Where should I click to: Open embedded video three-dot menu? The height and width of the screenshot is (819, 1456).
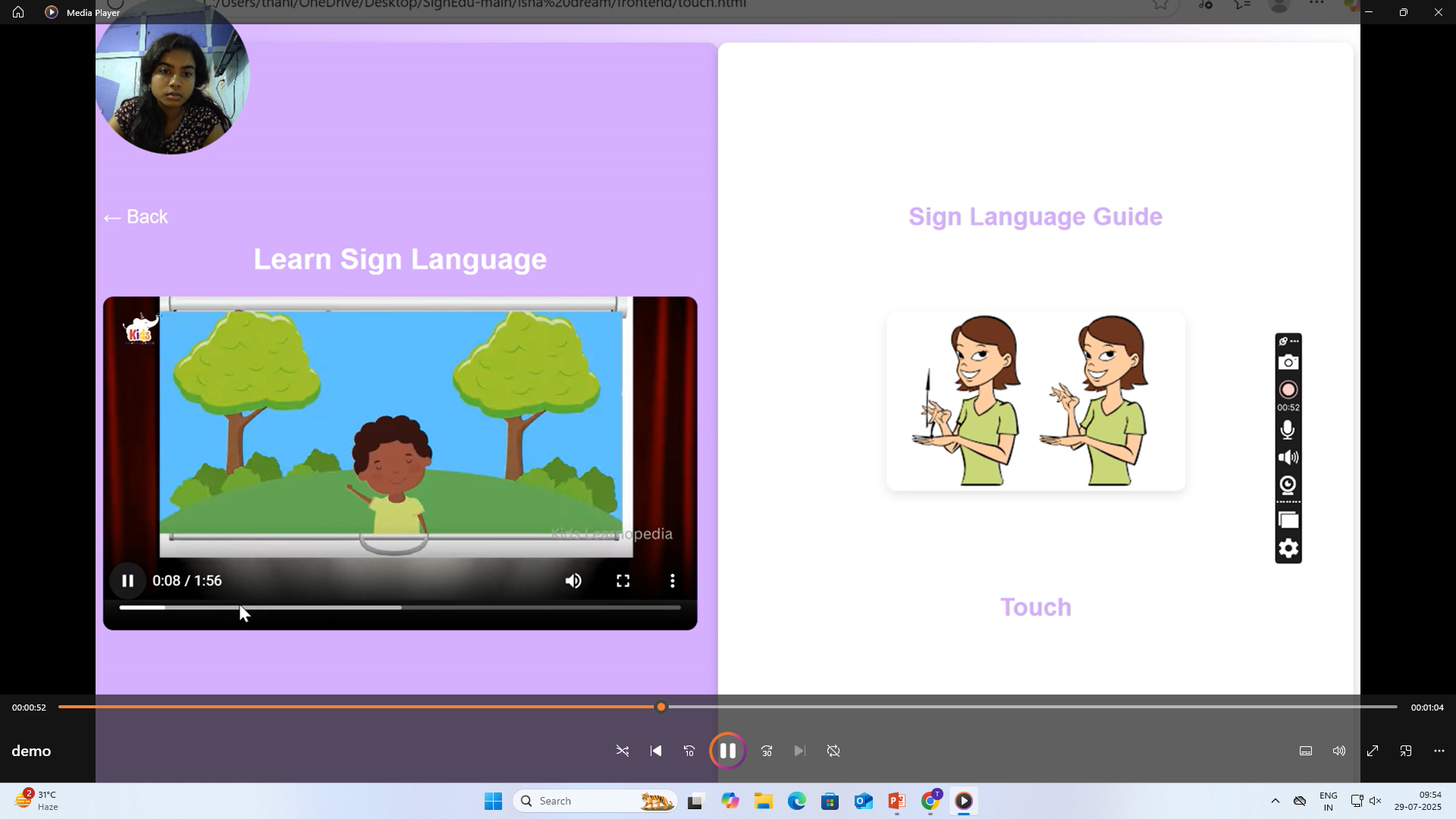coord(673,581)
